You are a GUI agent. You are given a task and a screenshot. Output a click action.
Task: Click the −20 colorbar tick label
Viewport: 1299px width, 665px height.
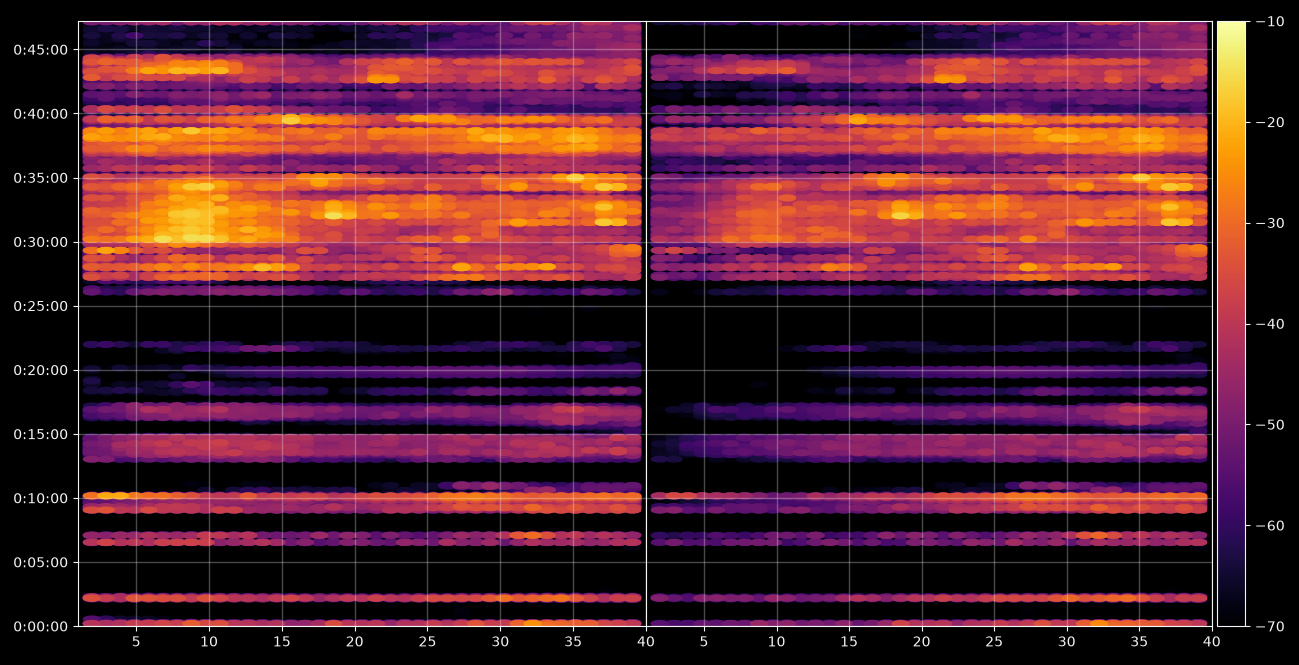click(x=1270, y=122)
